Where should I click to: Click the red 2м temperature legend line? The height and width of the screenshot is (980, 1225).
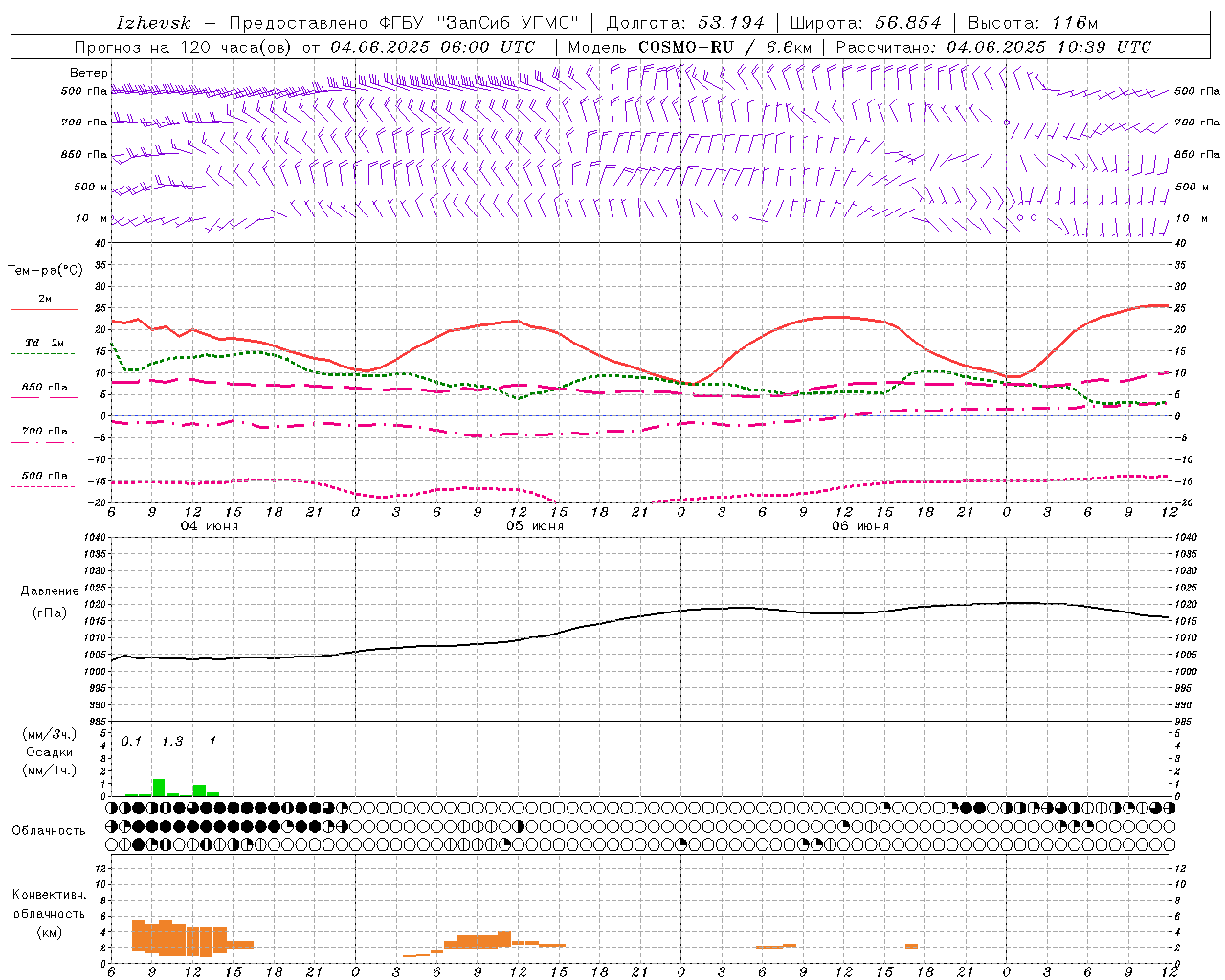[x=44, y=309]
